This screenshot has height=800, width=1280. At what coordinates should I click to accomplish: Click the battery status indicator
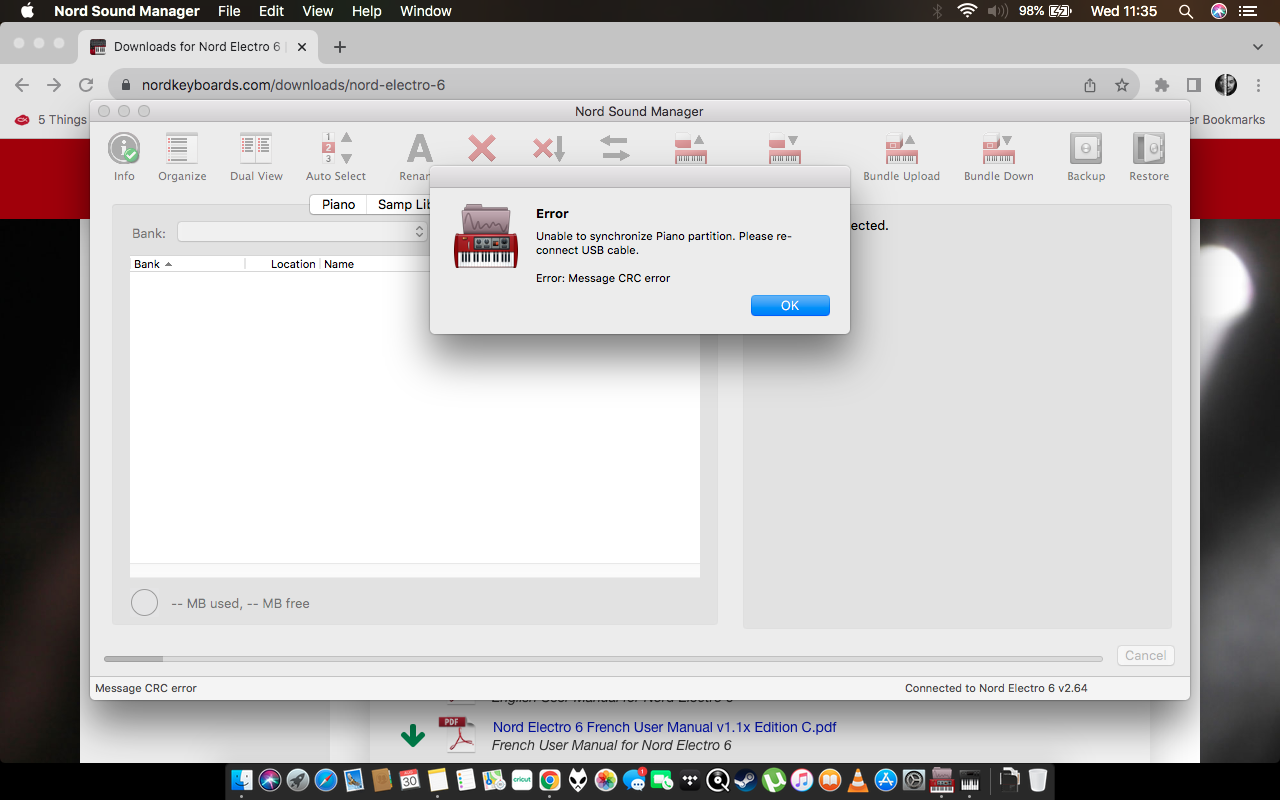click(x=1047, y=11)
